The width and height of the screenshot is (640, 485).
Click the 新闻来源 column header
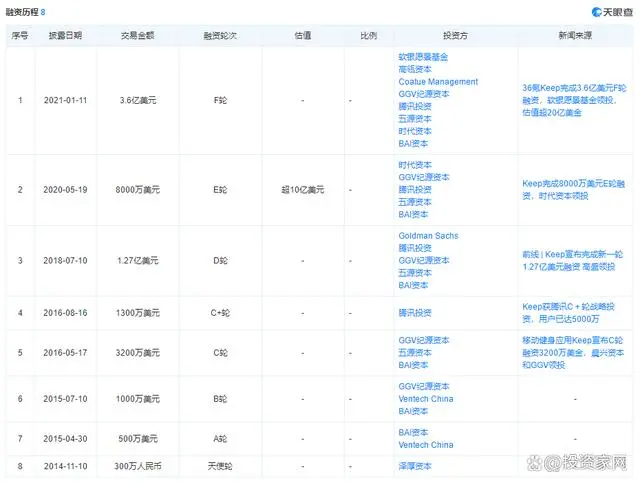pyautogui.click(x=575, y=36)
